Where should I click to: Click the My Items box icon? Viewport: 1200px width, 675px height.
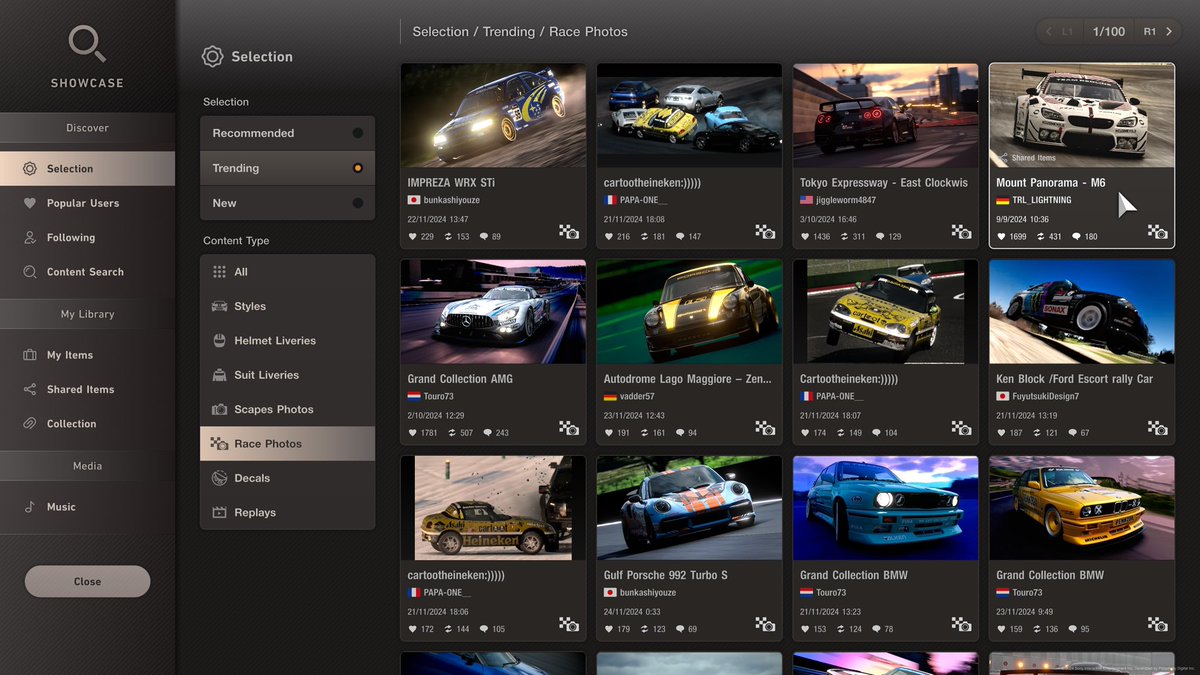[29, 355]
